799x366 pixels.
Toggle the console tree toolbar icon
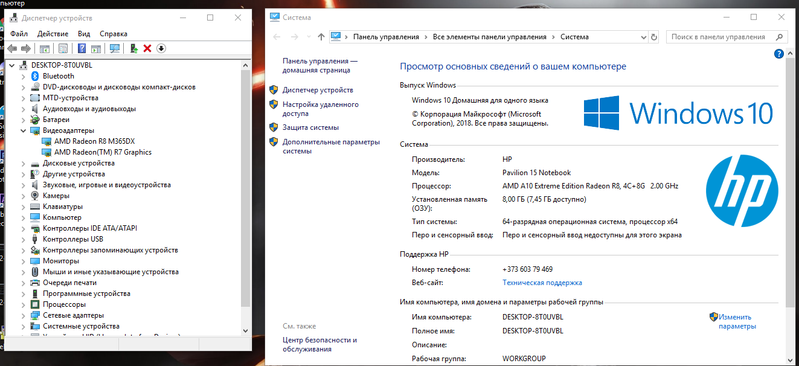(x=45, y=48)
